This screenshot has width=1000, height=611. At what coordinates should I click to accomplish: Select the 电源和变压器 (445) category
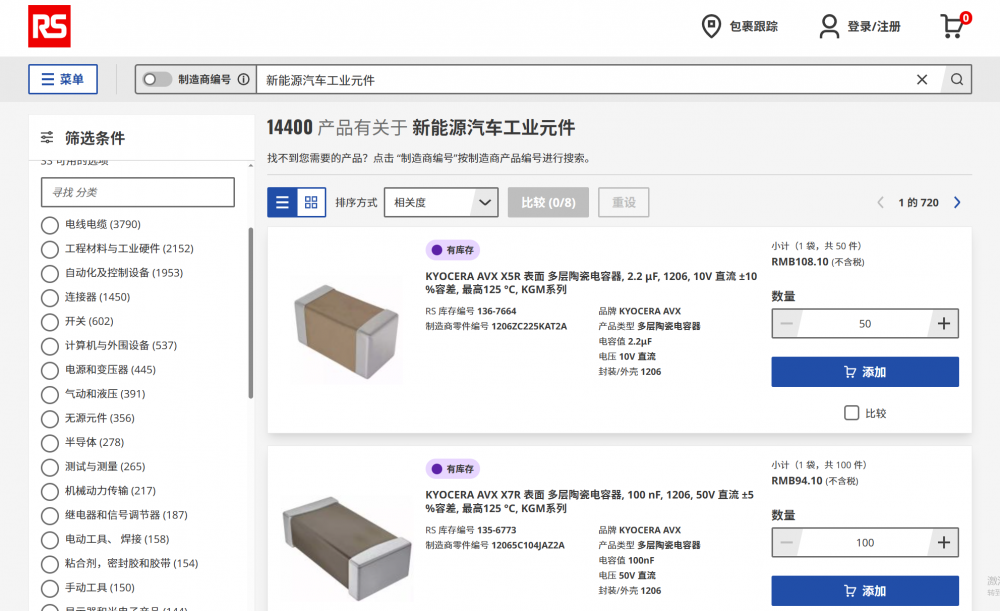pyautogui.click(x=50, y=371)
